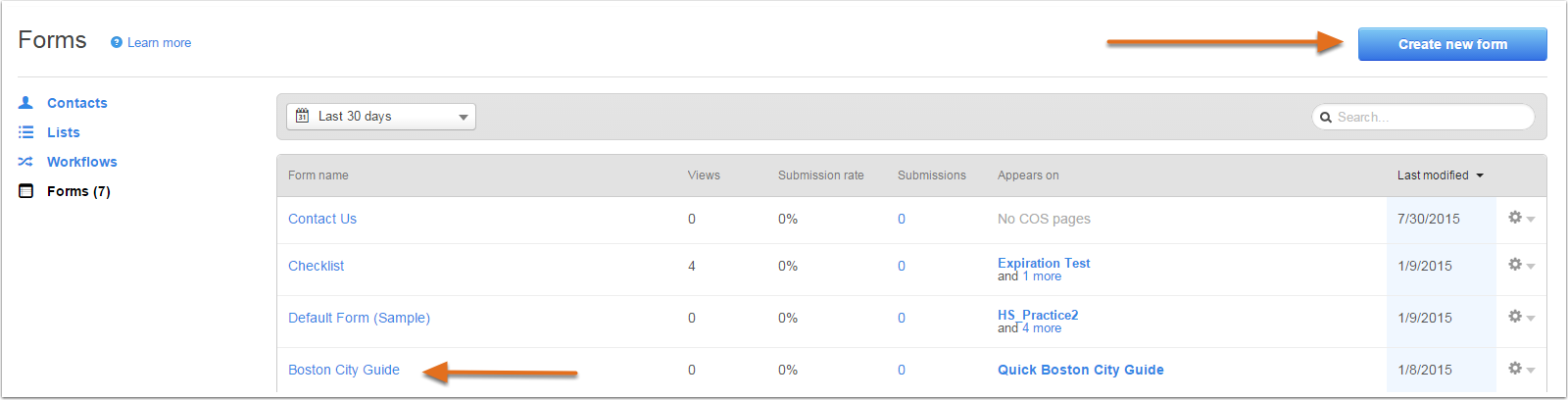Click the Create new form button

(1452, 44)
